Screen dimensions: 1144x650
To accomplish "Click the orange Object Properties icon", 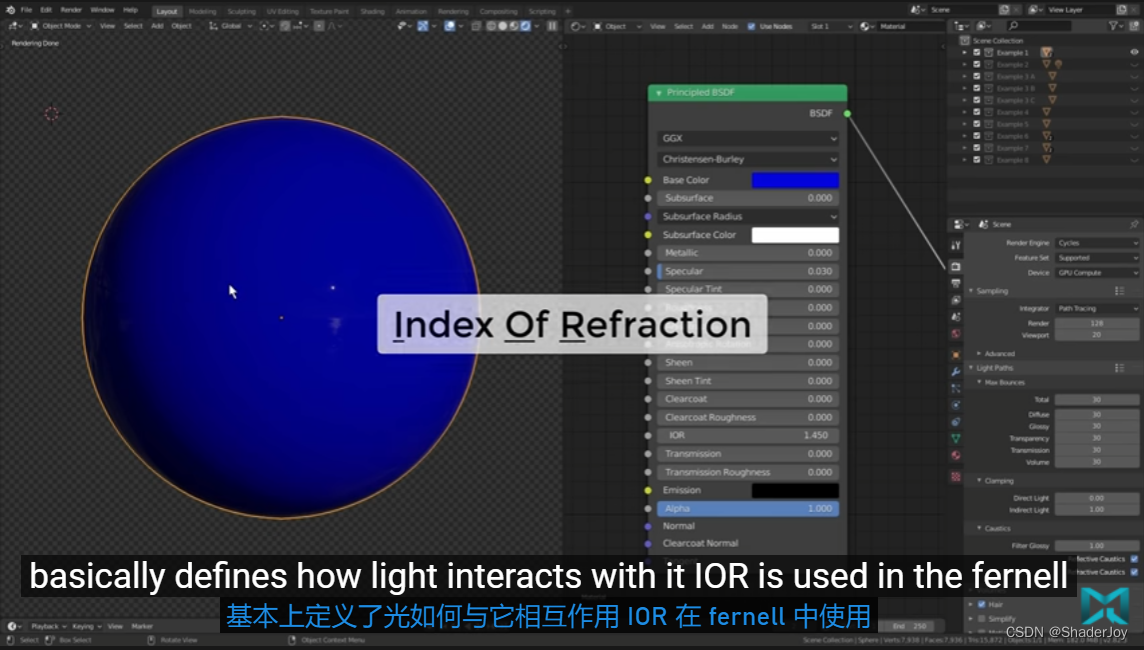I will tap(955, 354).
